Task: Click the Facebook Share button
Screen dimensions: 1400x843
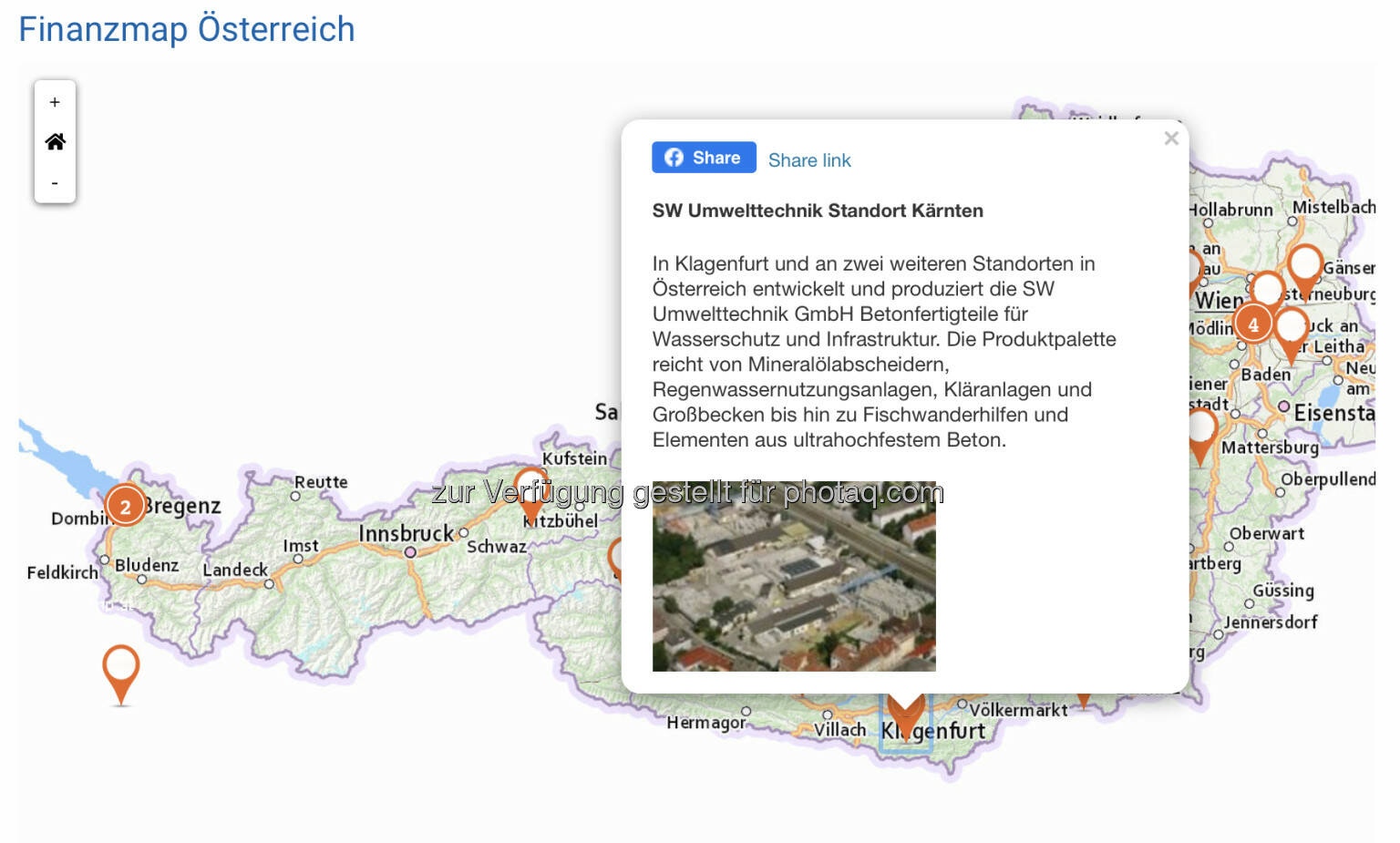Action: pyautogui.click(x=704, y=158)
